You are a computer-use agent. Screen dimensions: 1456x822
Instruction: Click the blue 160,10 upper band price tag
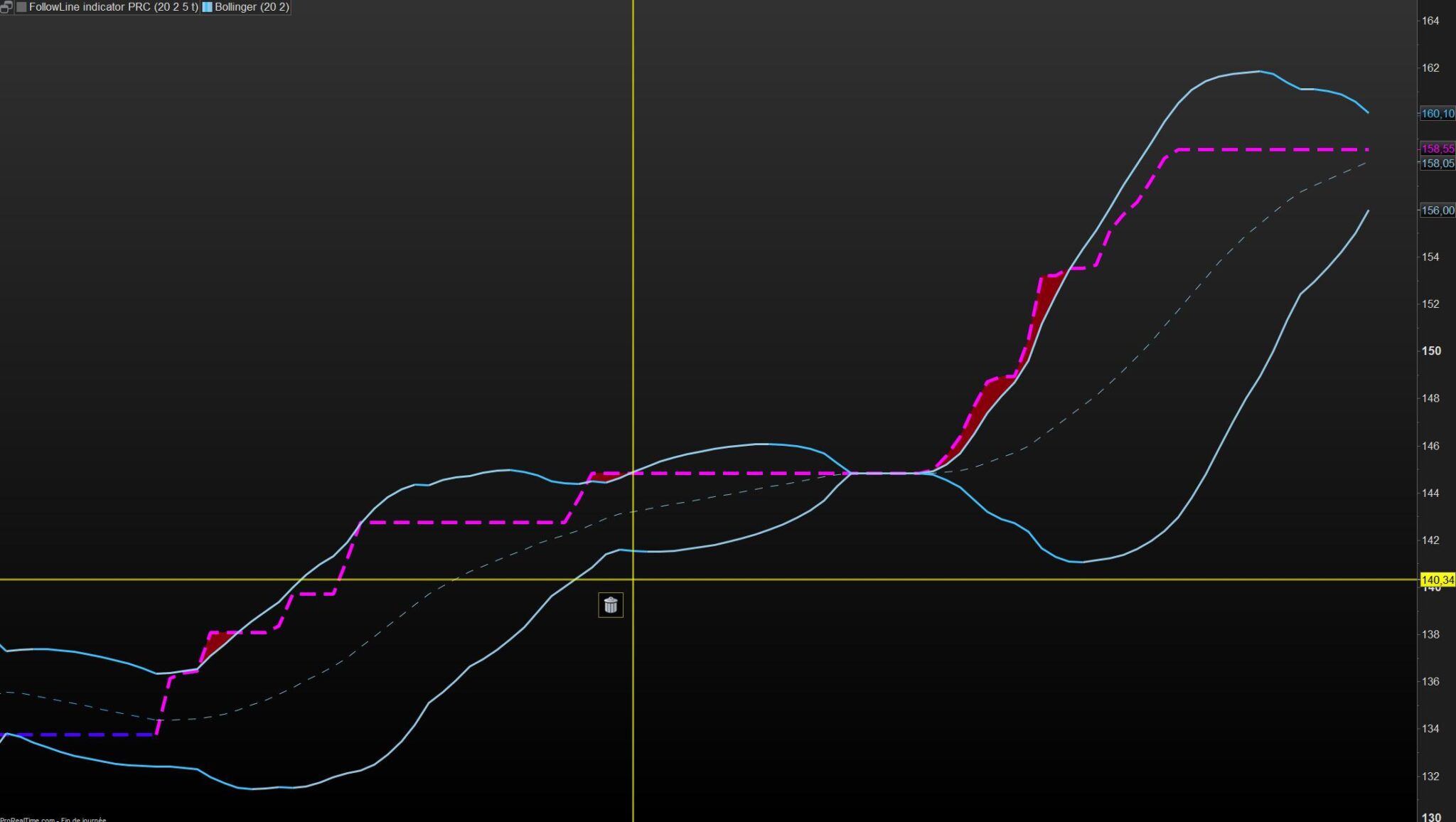coord(1437,113)
